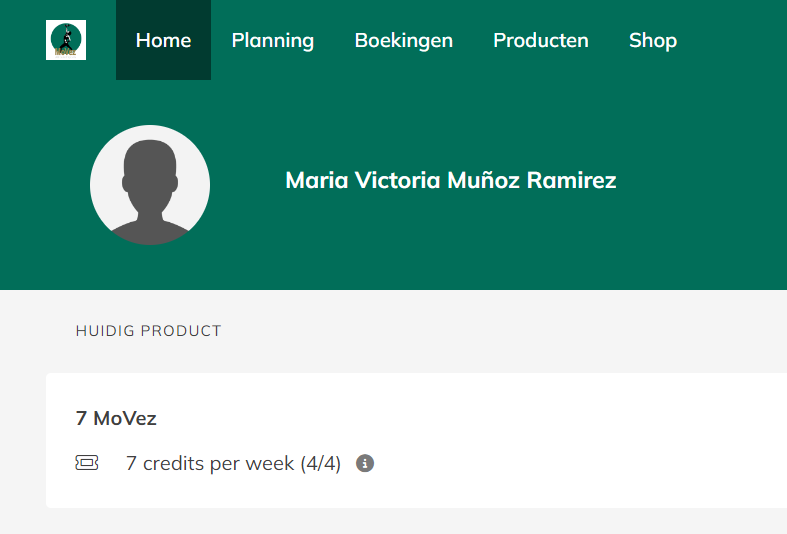787x534 pixels.
Task: Select the name Maria Victoria Muñoz Ramirez
Action: pyautogui.click(x=451, y=180)
